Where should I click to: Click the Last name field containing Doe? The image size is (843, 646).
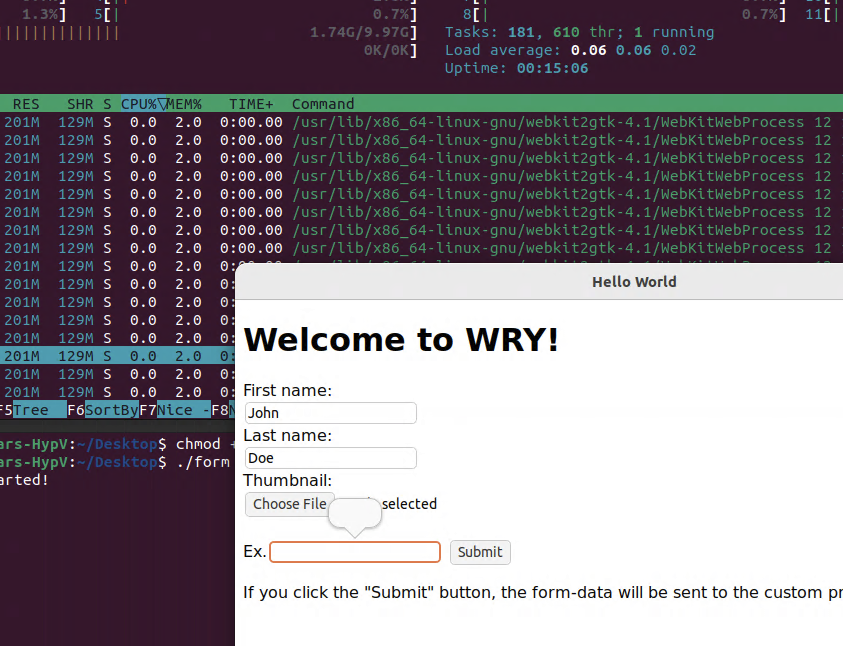[x=330, y=458]
